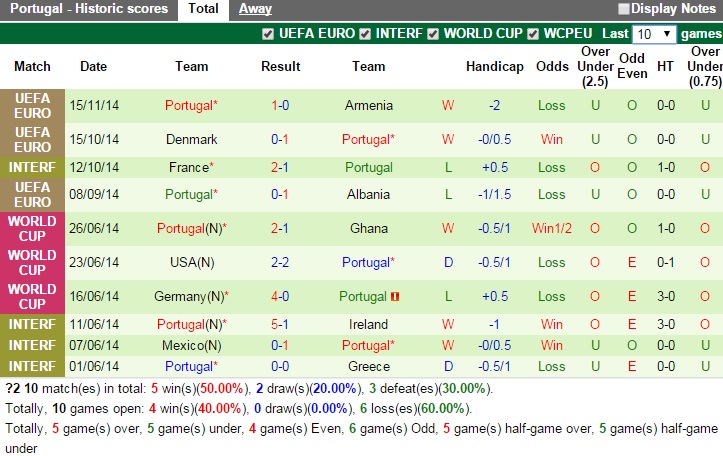The height and width of the screenshot is (456, 723).
Task: Open the 5-1 result against Ireland
Action: point(280,324)
